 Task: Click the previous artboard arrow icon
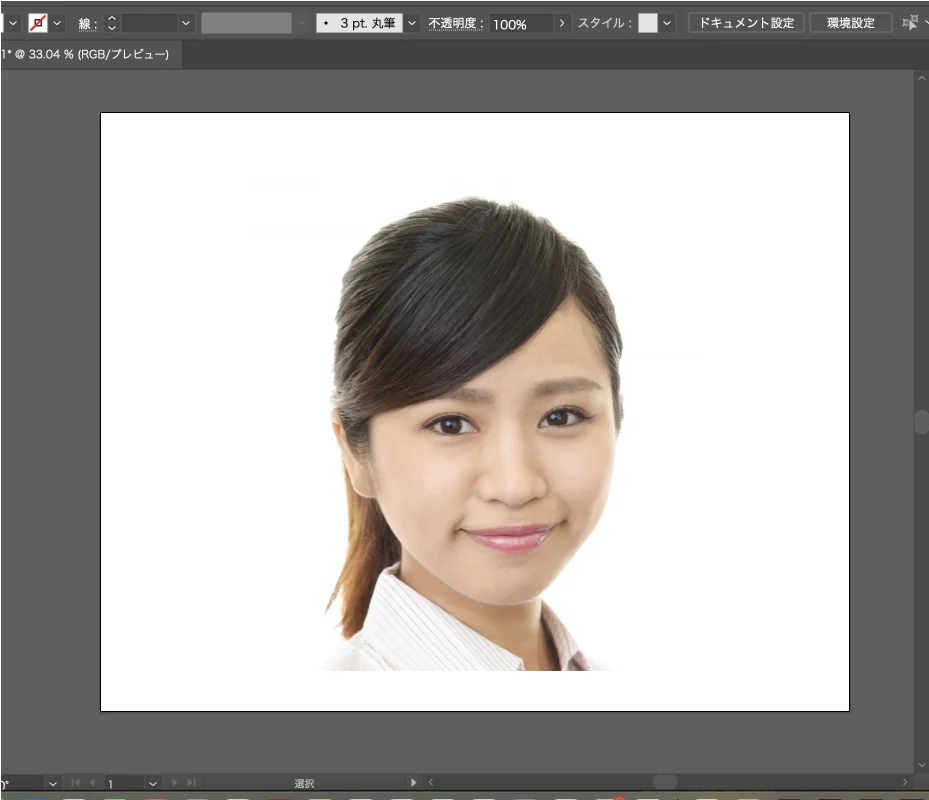[x=93, y=783]
